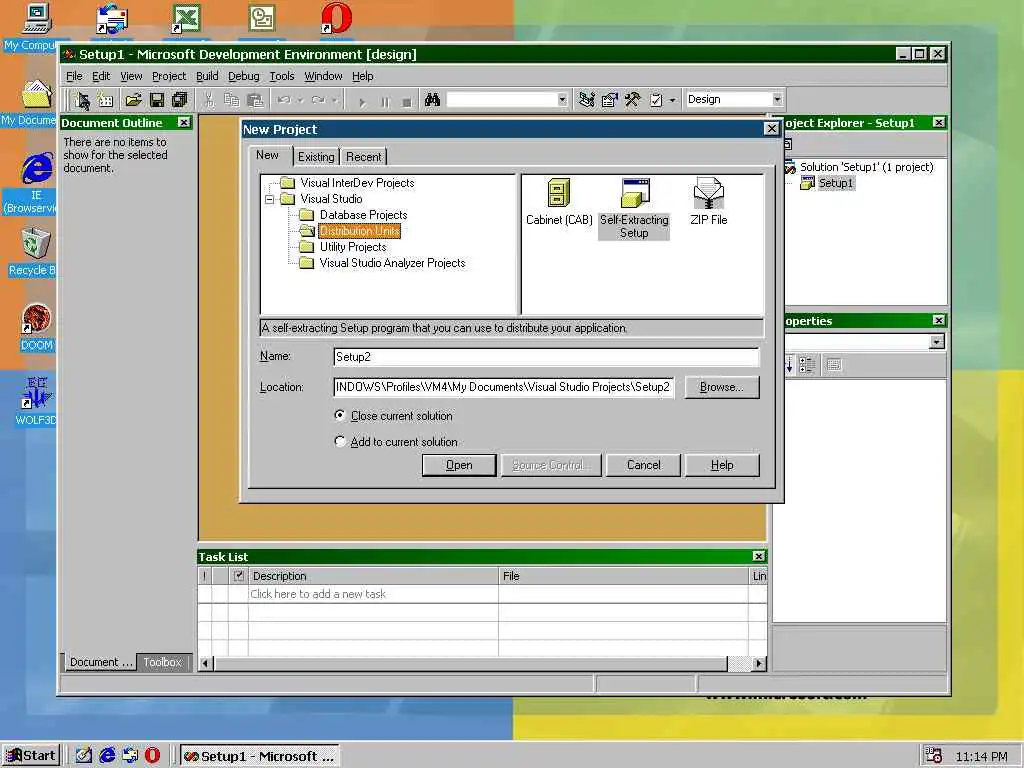Click the Project Explorer toolbar icon
This screenshot has width=1024, height=768.
(x=586, y=100)
